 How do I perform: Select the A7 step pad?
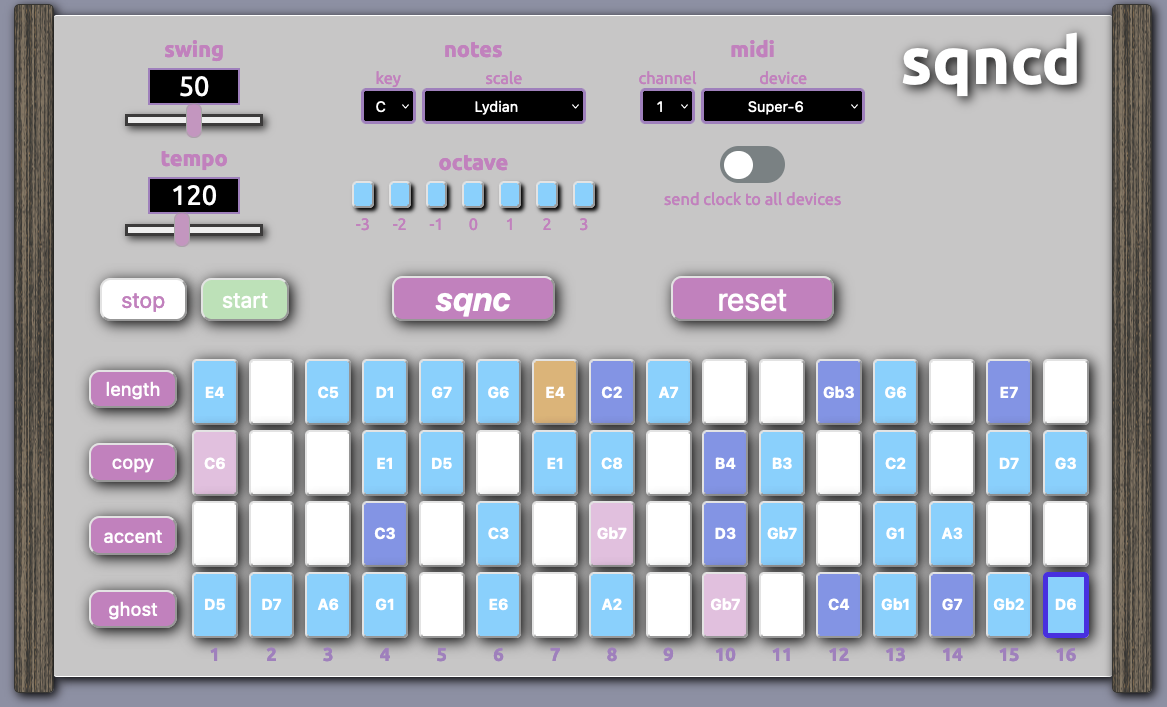coord(668,392)
